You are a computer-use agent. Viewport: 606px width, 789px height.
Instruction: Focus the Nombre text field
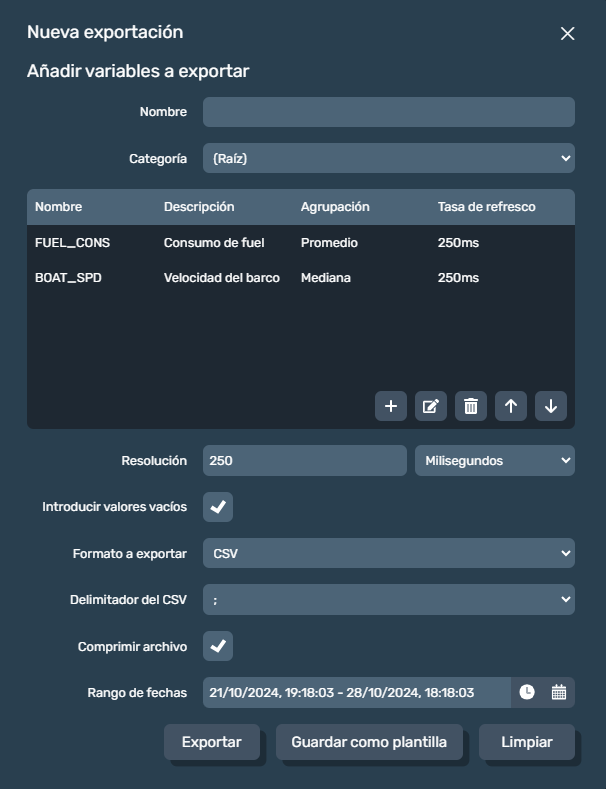coord(389,112)
